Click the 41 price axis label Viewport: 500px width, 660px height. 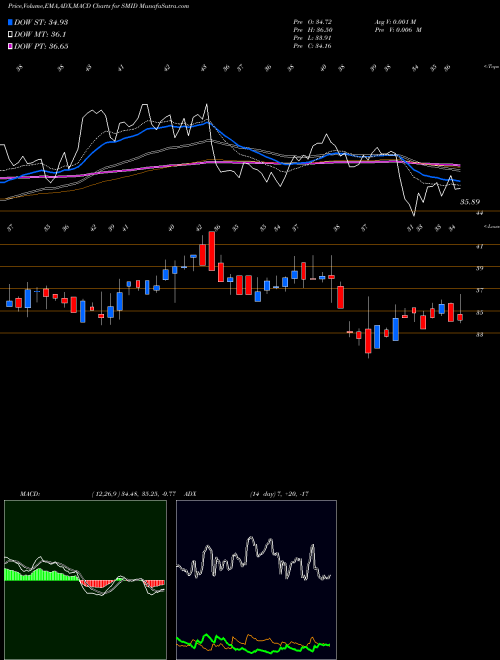[x=479, y=247]
